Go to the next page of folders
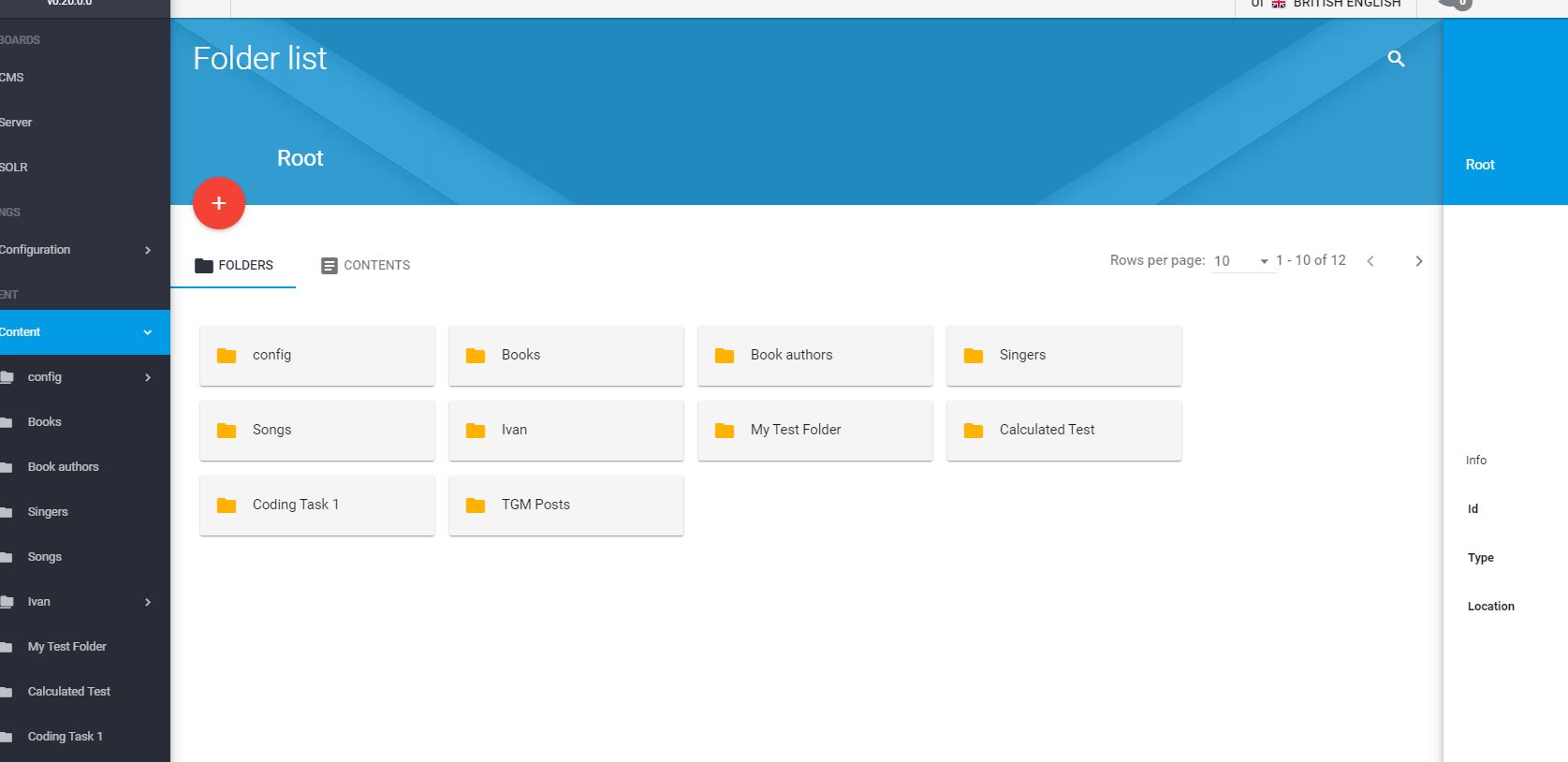Image resolution: width=1568 pixels, height=762 pixels. (x=1419, y=261)
